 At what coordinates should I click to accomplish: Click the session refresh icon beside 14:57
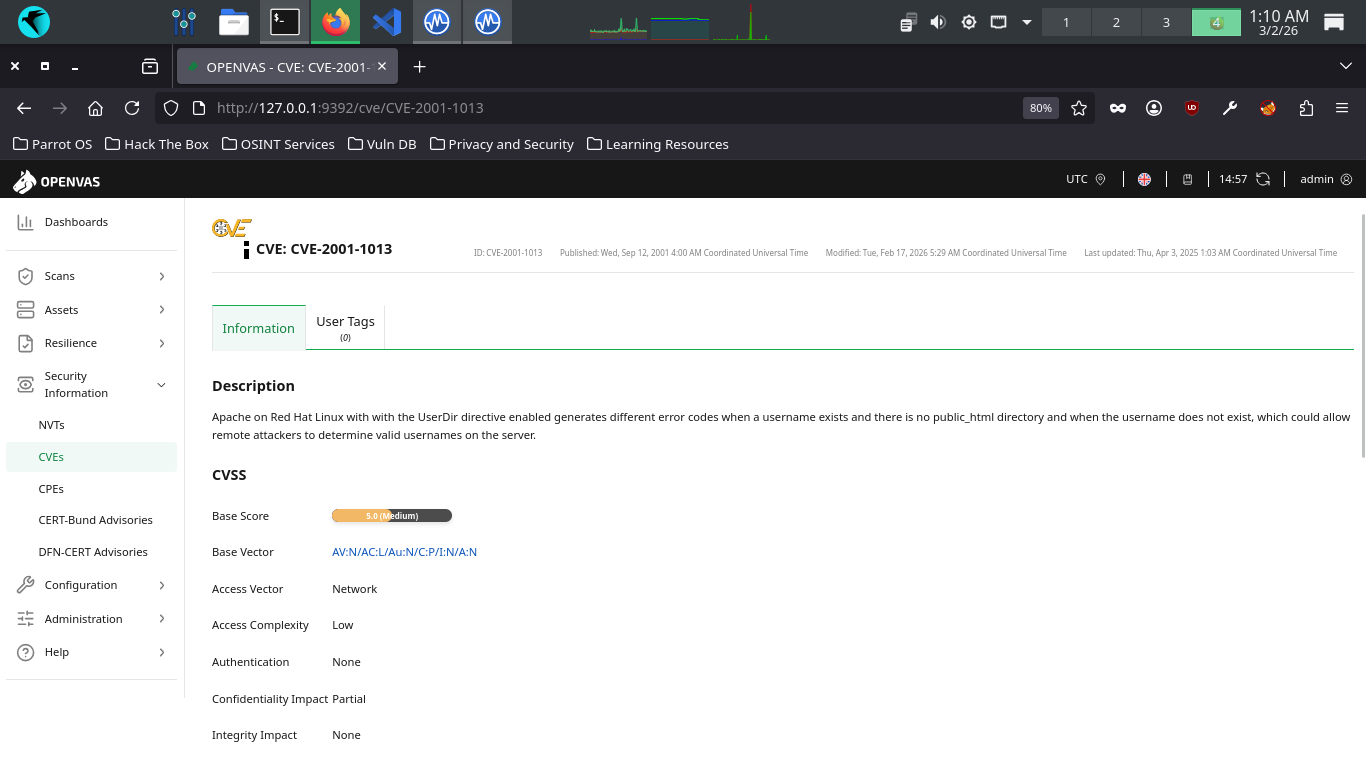coord(1263,179)
